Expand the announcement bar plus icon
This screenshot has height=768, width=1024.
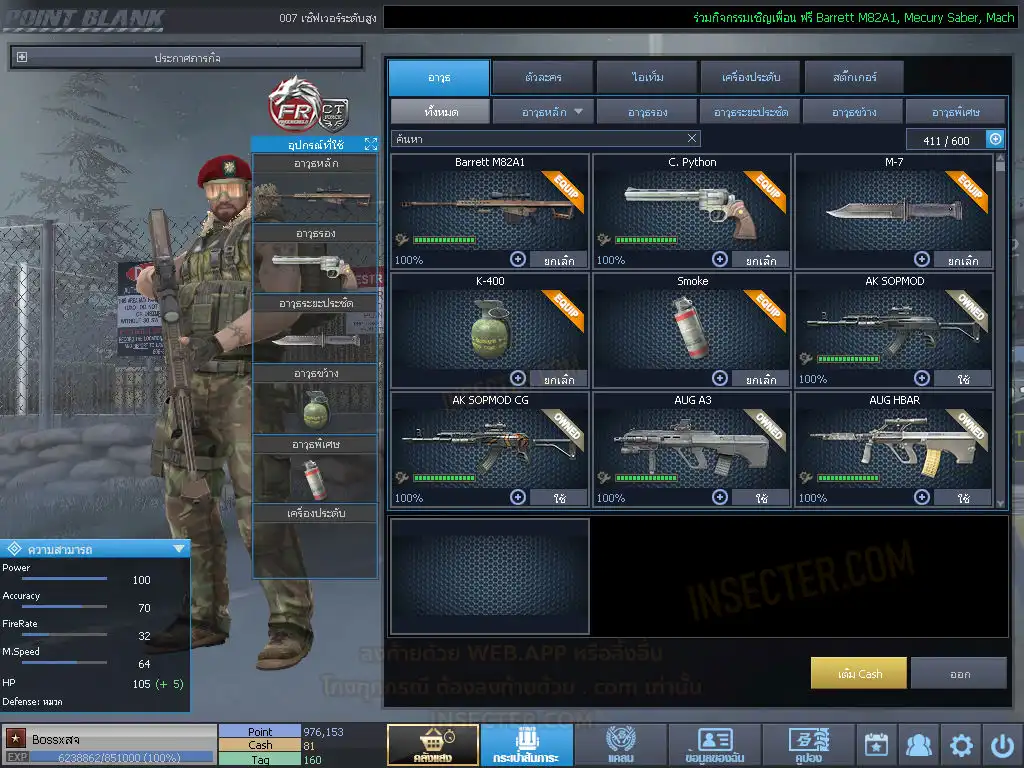click(x=22, y=58)
